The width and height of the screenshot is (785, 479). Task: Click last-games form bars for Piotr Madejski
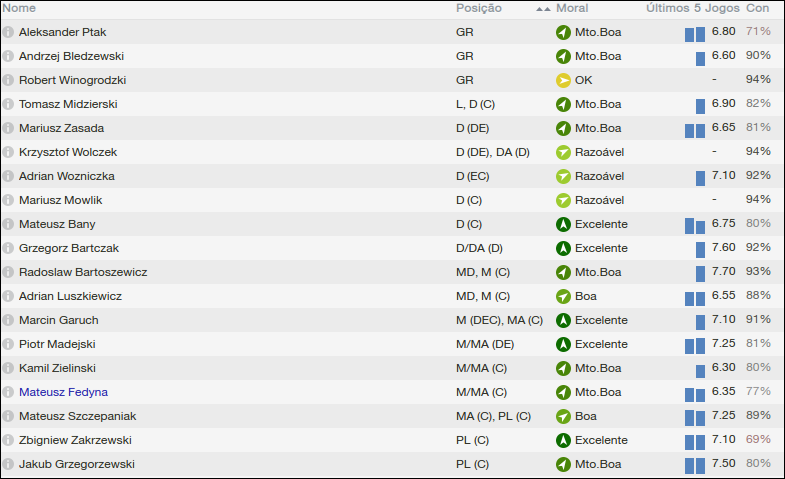pos(695,345)
